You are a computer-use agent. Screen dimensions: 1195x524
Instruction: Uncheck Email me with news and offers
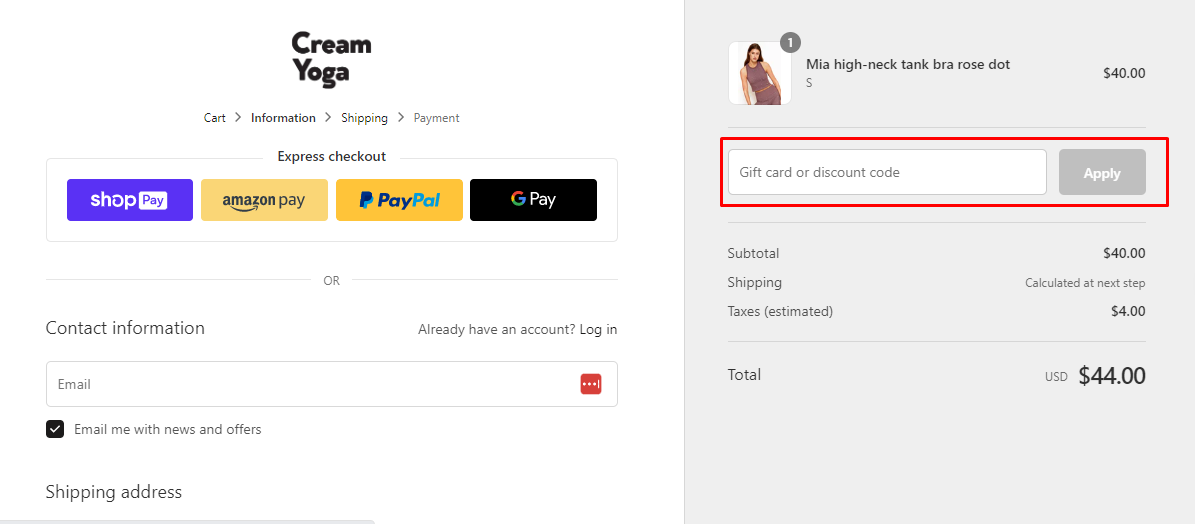[55, 429]
